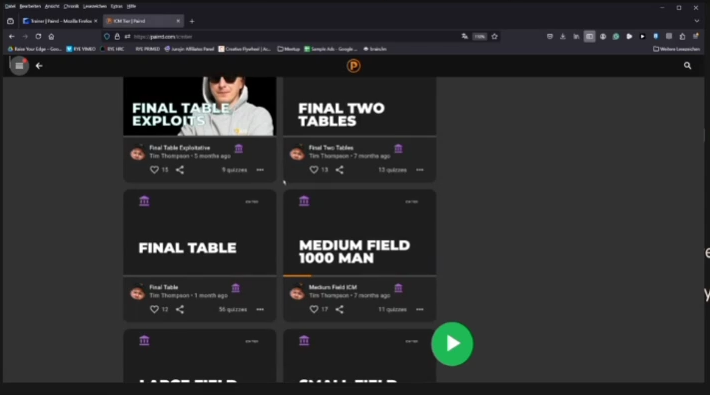
Task: Open Tim Thompson avatar on Medium Field ICM
Action: 297,293
